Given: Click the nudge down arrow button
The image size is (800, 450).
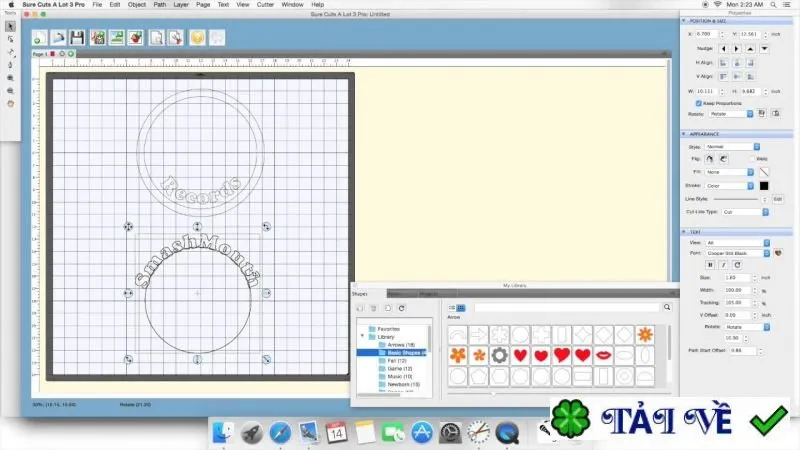Looking at the screenshot, I should pos(764,49).
